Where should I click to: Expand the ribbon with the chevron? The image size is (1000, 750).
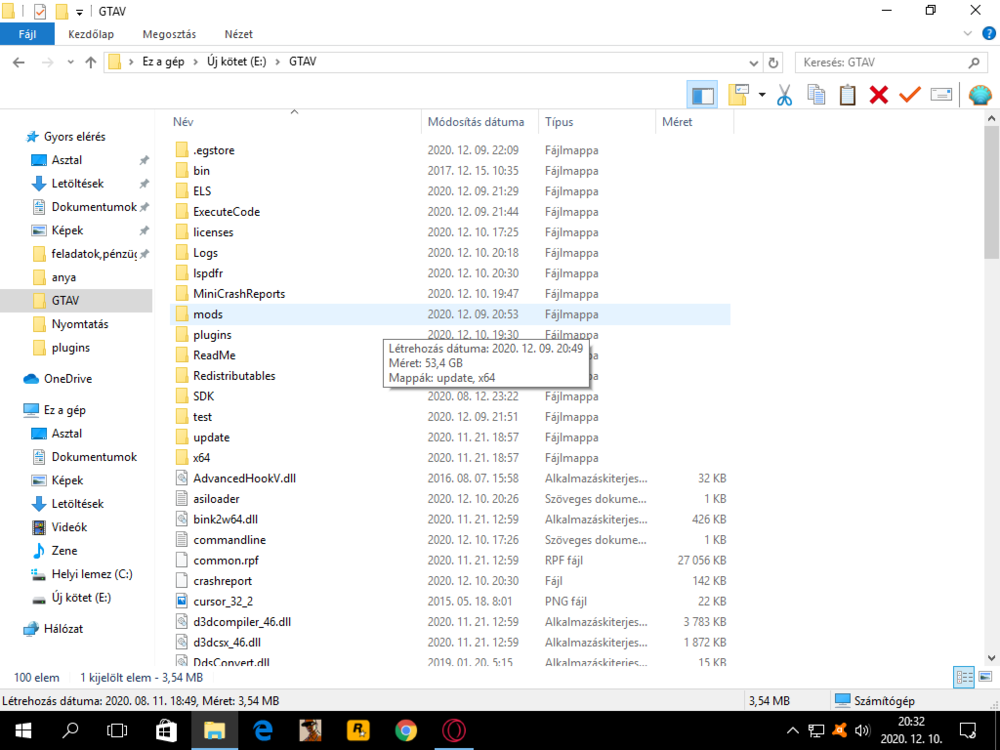click(967, 33)
